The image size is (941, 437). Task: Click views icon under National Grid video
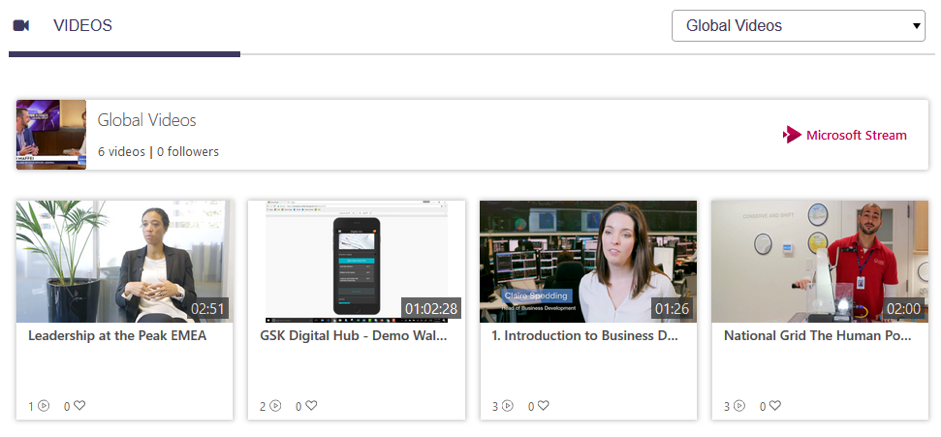[739, 406]
